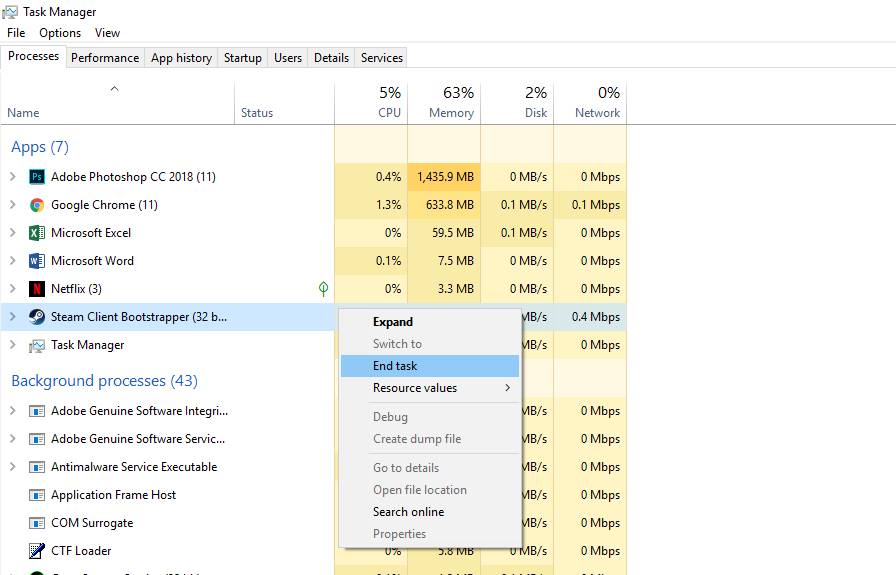Select the Processes tab
Image resolution: width=896 pixels, height=575 pixels.
coord(33,56)
